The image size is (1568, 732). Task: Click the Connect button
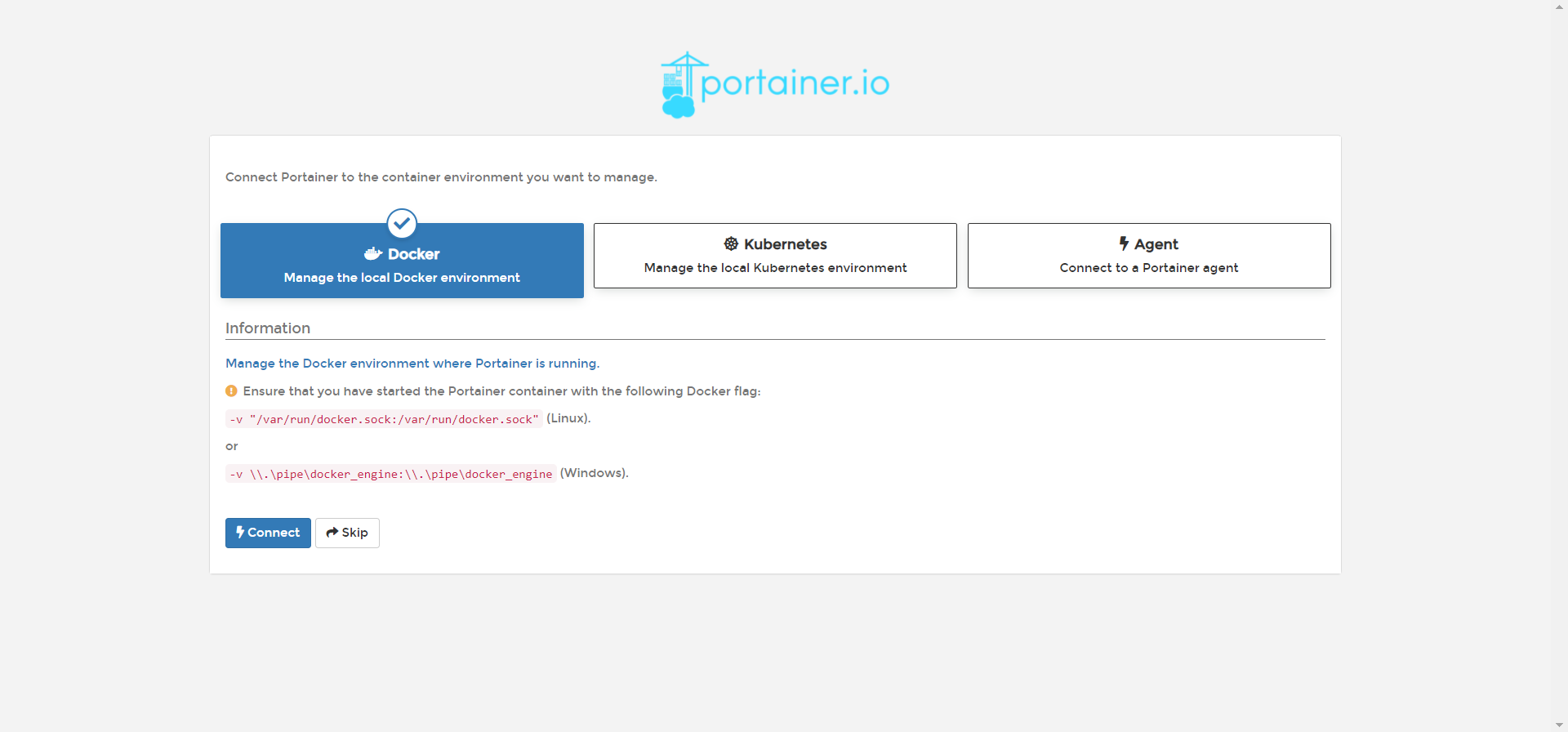tap(268, 533)
